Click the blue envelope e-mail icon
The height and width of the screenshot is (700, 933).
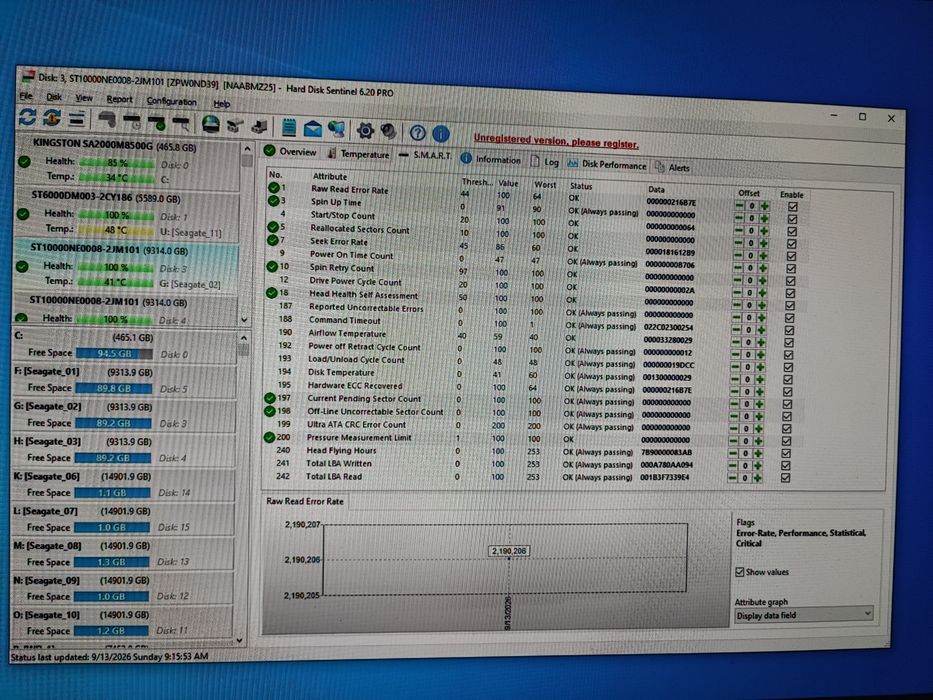(x=312, y=129)
